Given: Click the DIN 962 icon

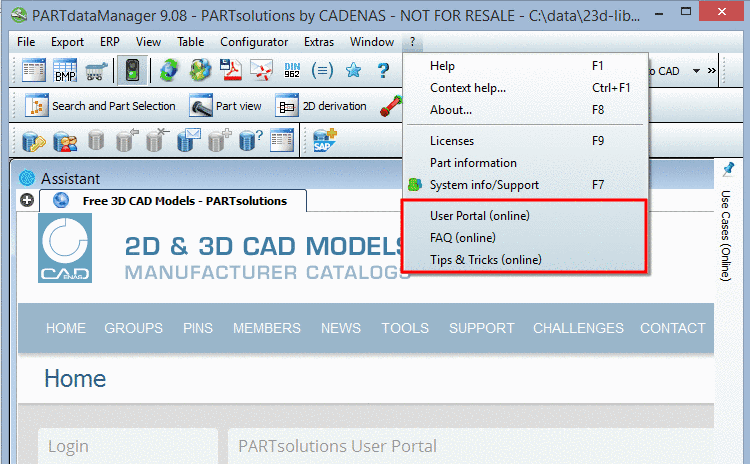Looking at the screenshot, I should (x=292, y=70).
